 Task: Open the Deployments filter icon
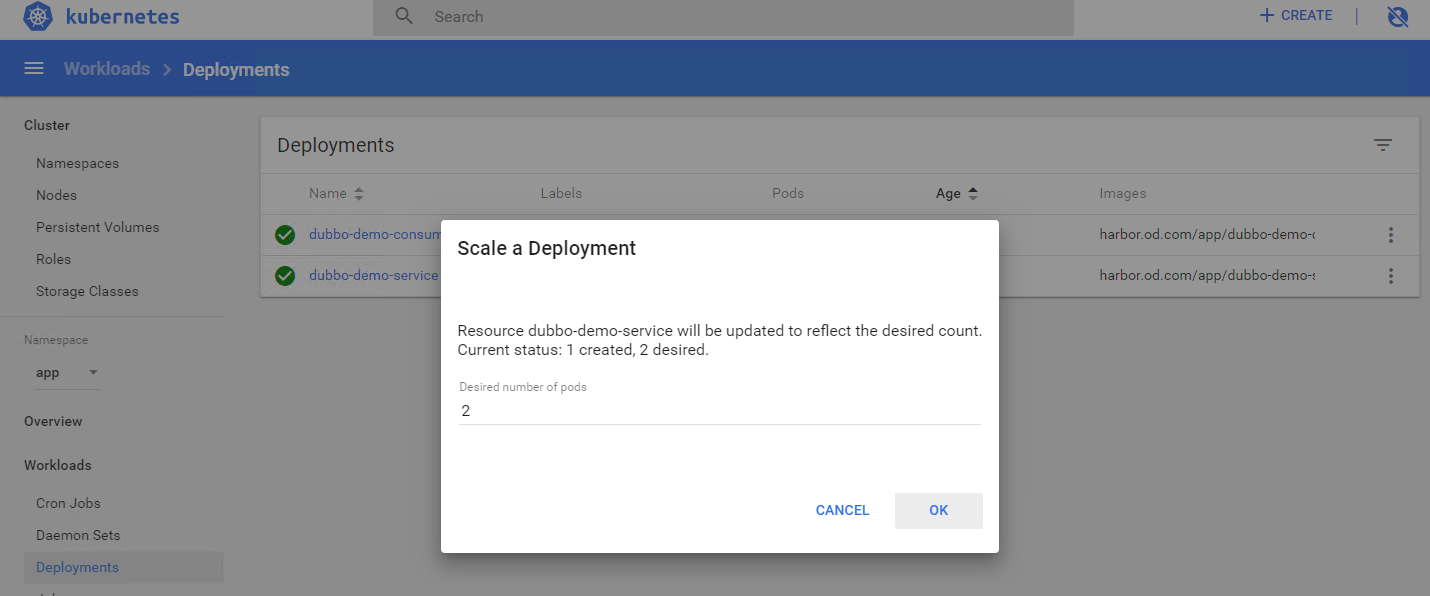tap(1382, 145)
